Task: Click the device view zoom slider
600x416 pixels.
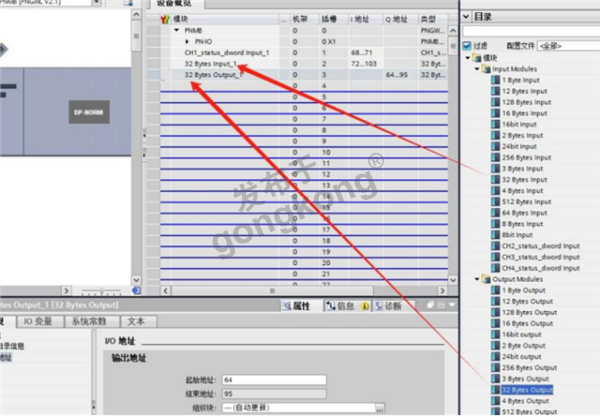Action: pyautogui.click(x=101, y=291)
